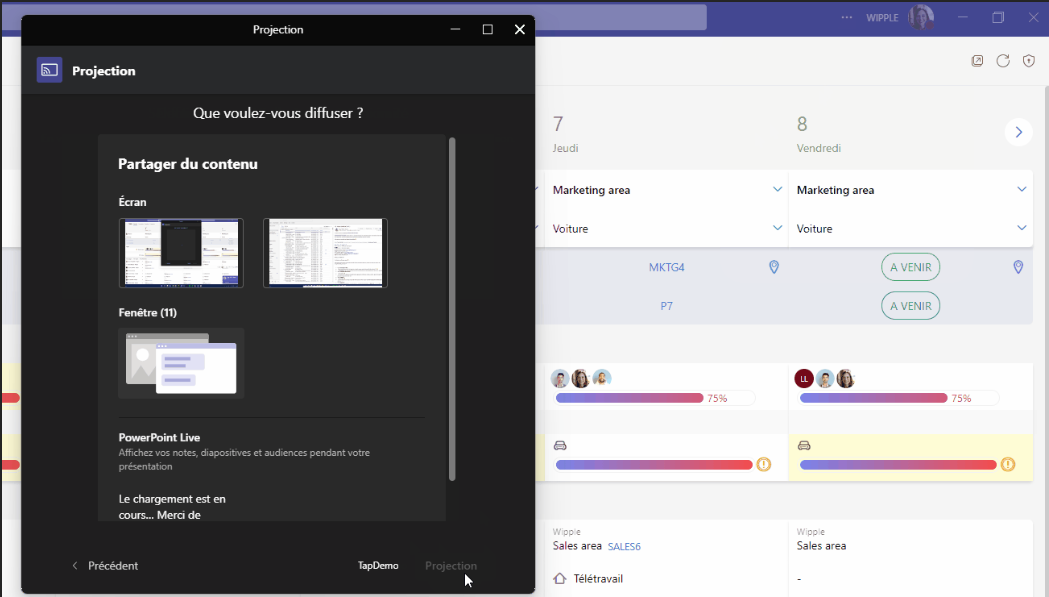Image resolution: width=1049 pixels, height=597 pixels.
Task: Click the TapDemo button
Action: 378,566
